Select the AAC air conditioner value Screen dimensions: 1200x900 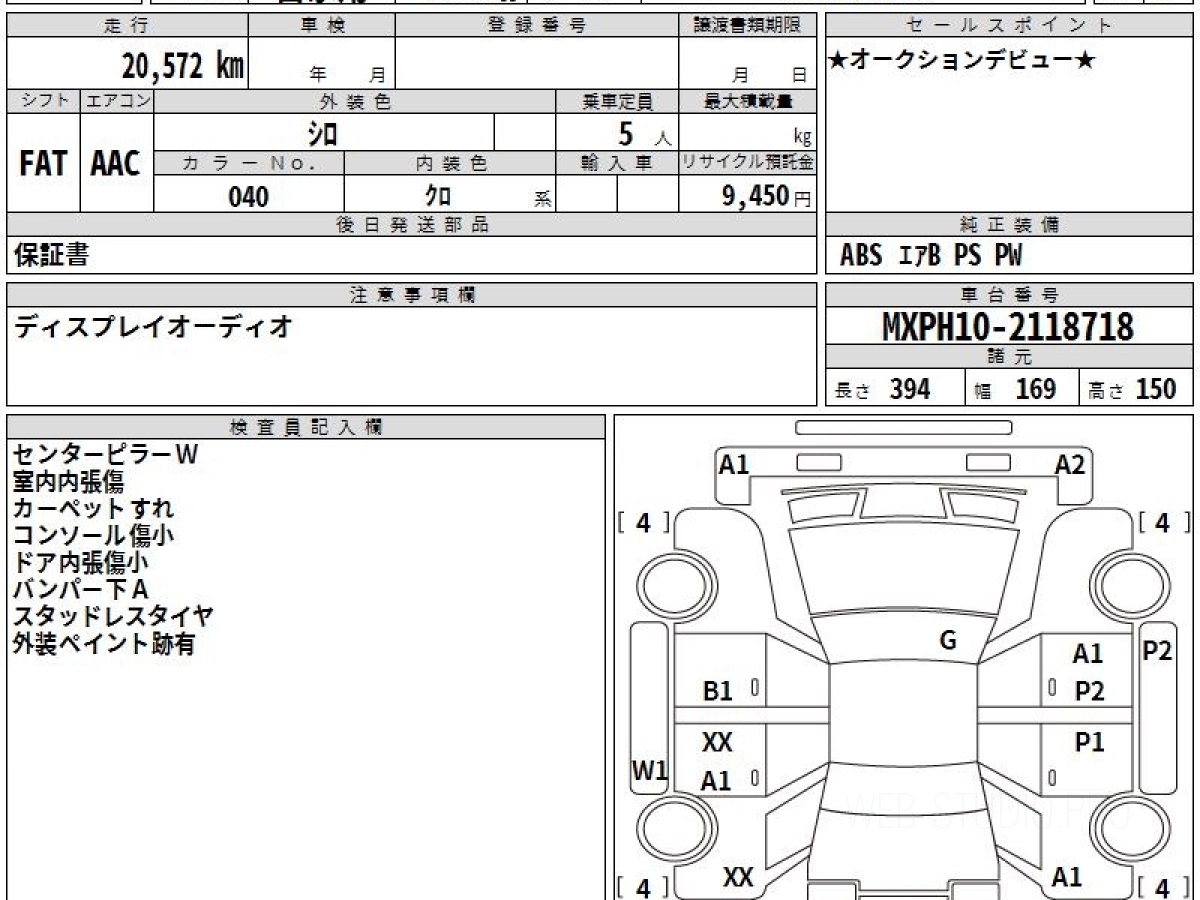pyautogui.click(x=116, y=164)
